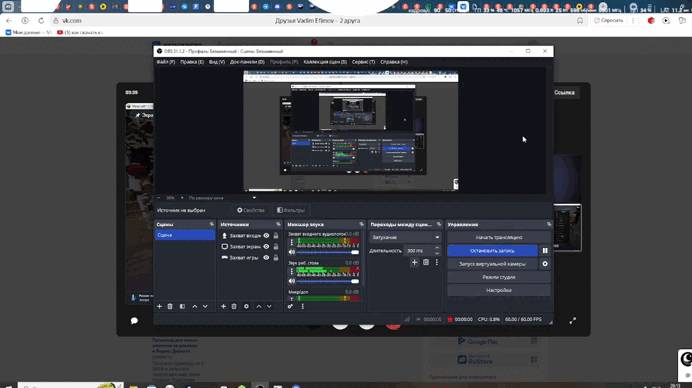
Task: Open scene filters icon in Scenes panel
Action: point(182,306)
